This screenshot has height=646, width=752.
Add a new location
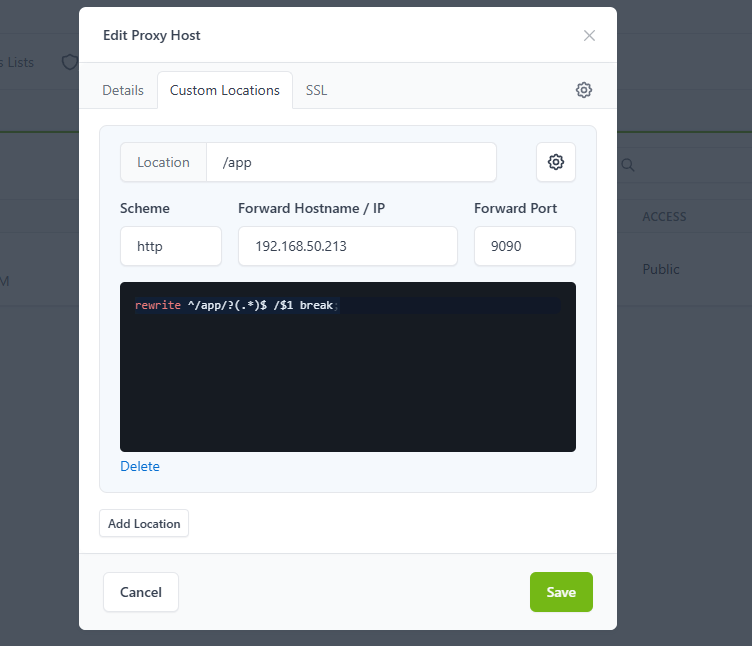pyautogui.click(x=144, y=523)
